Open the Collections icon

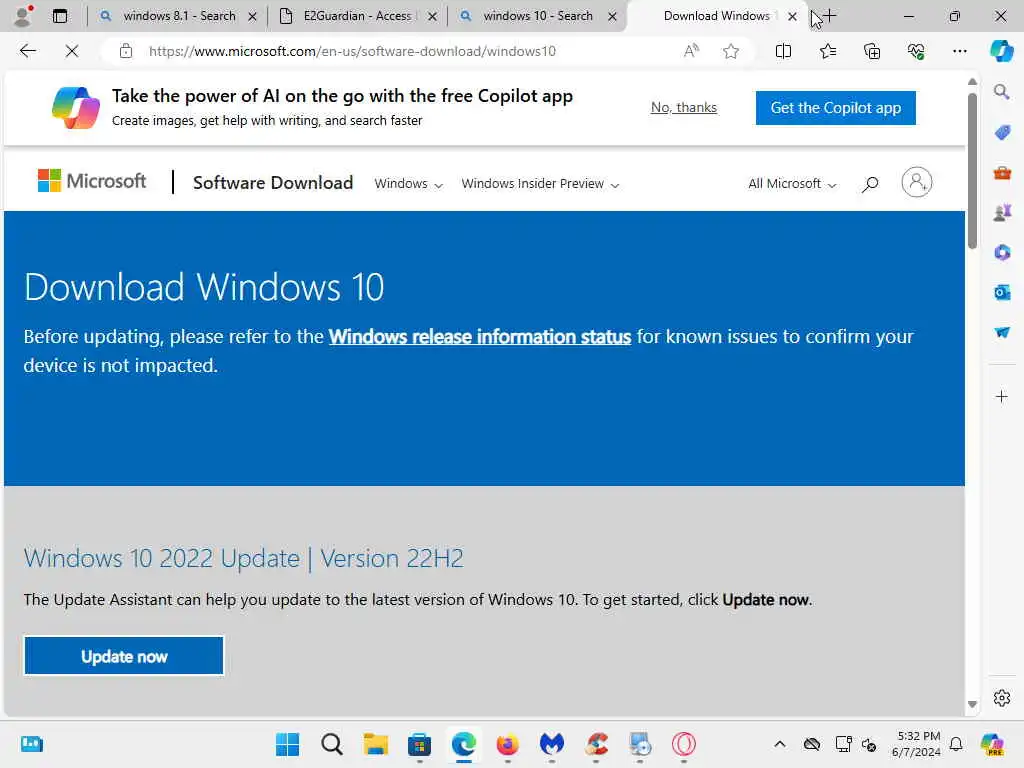pyautogui.click(x=872, y=51)
